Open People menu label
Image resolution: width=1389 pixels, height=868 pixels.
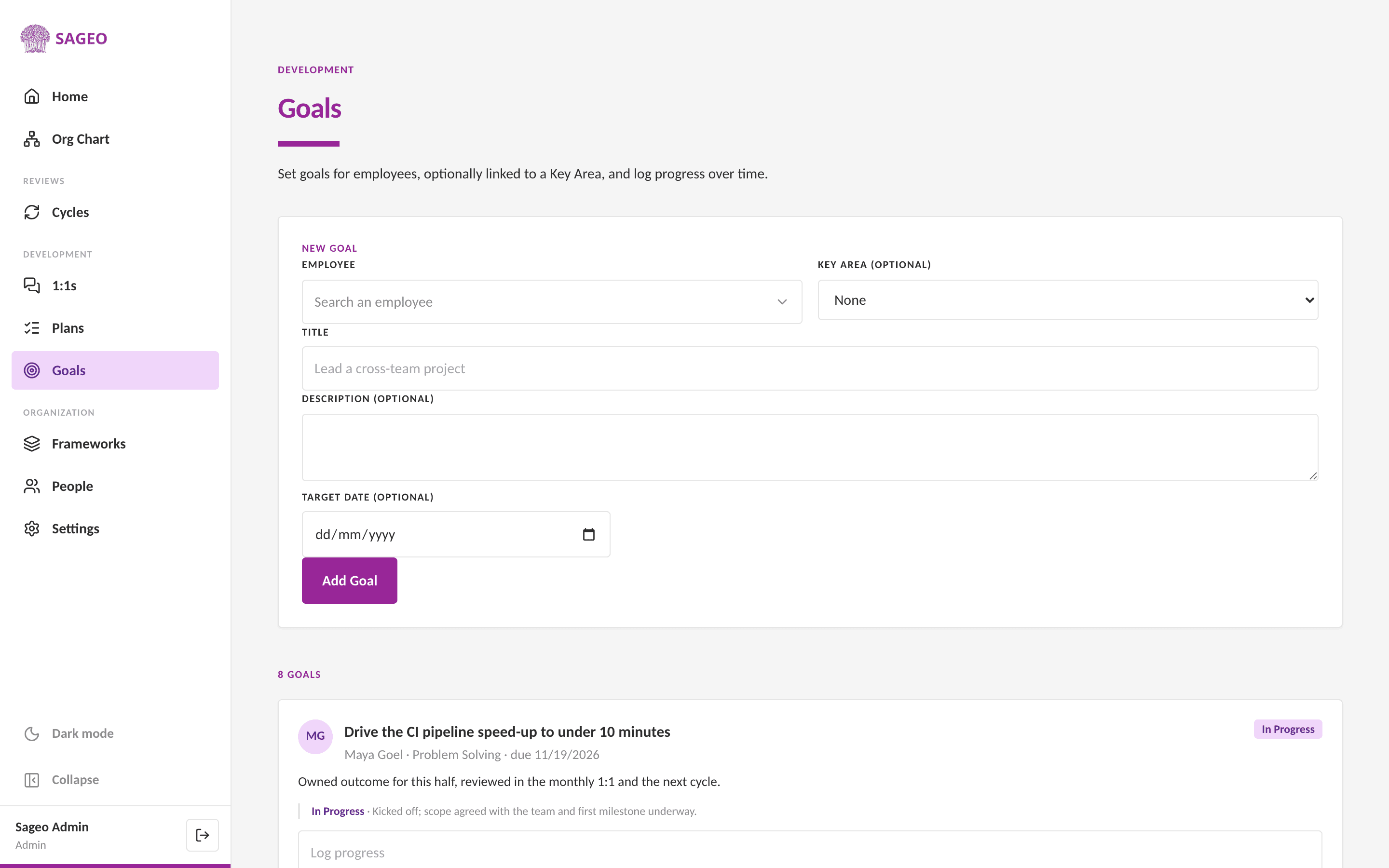(x=72, y=486)
